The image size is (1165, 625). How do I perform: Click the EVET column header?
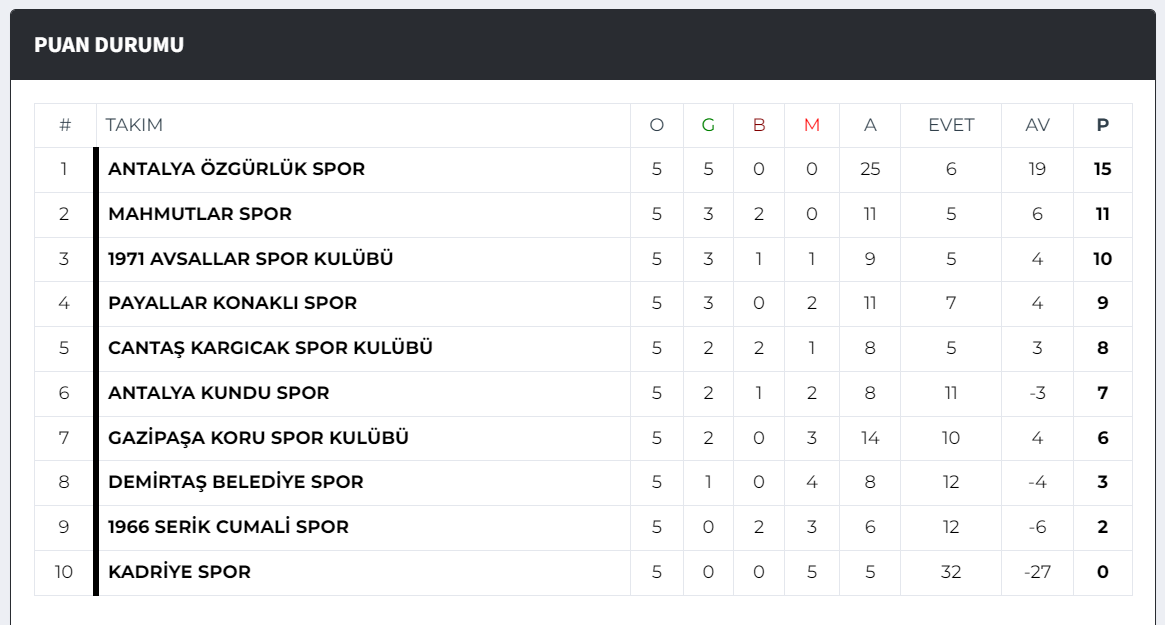click(x=950, y=125)
